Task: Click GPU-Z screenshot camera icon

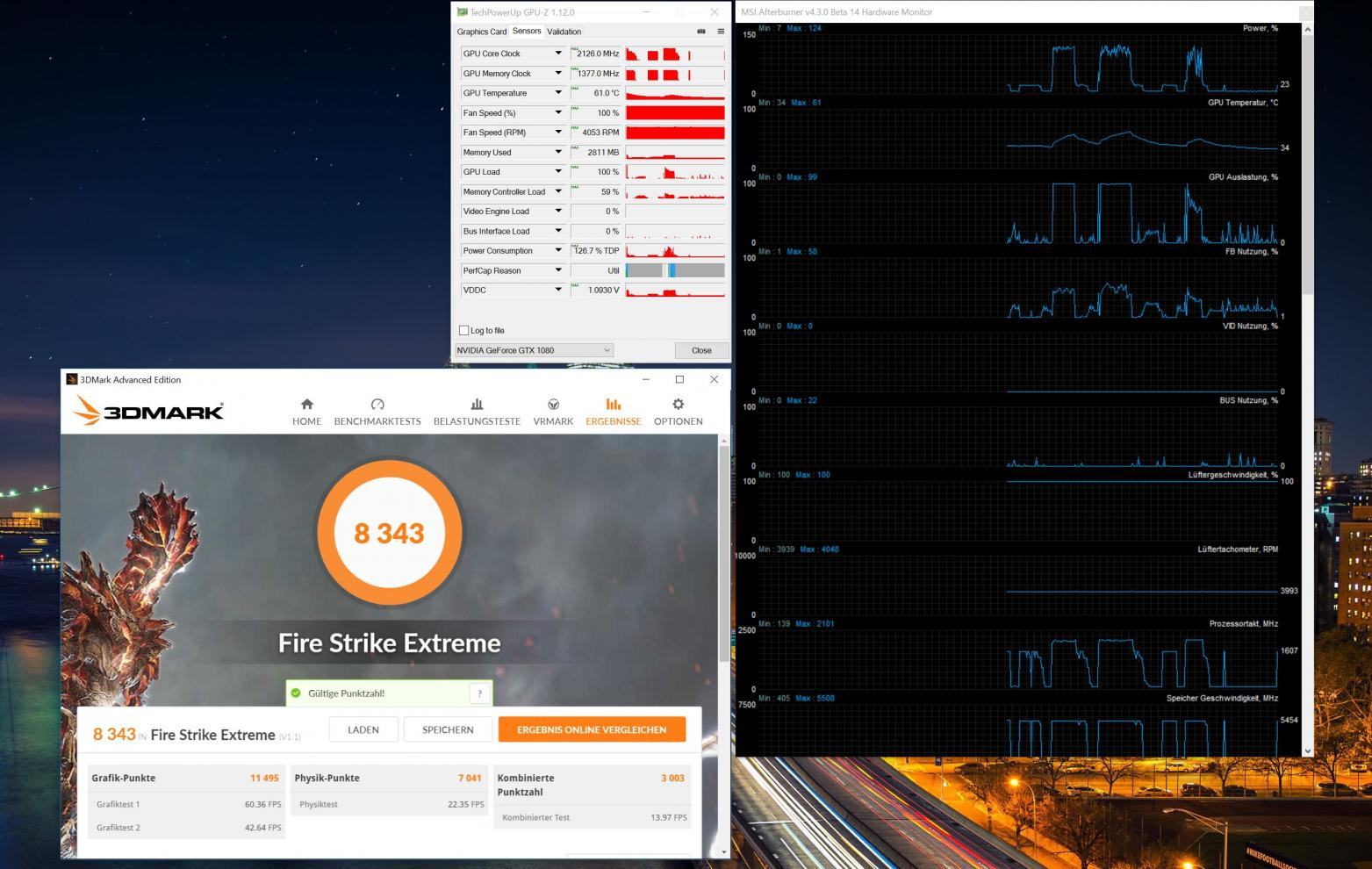Action: [x=701, y=32]
